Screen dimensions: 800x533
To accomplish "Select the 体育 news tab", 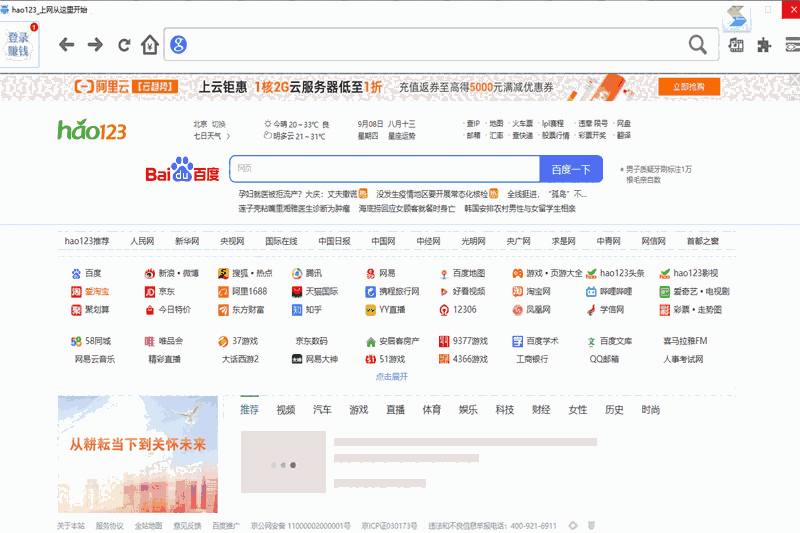I will tap(432, 410).
